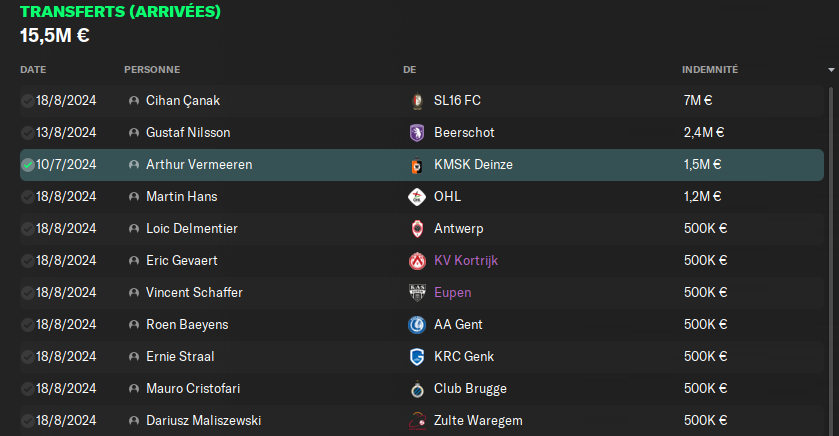Click the SL16 FC club crest icon
Screen dimensions: 839x436
[x=417, y=101]
